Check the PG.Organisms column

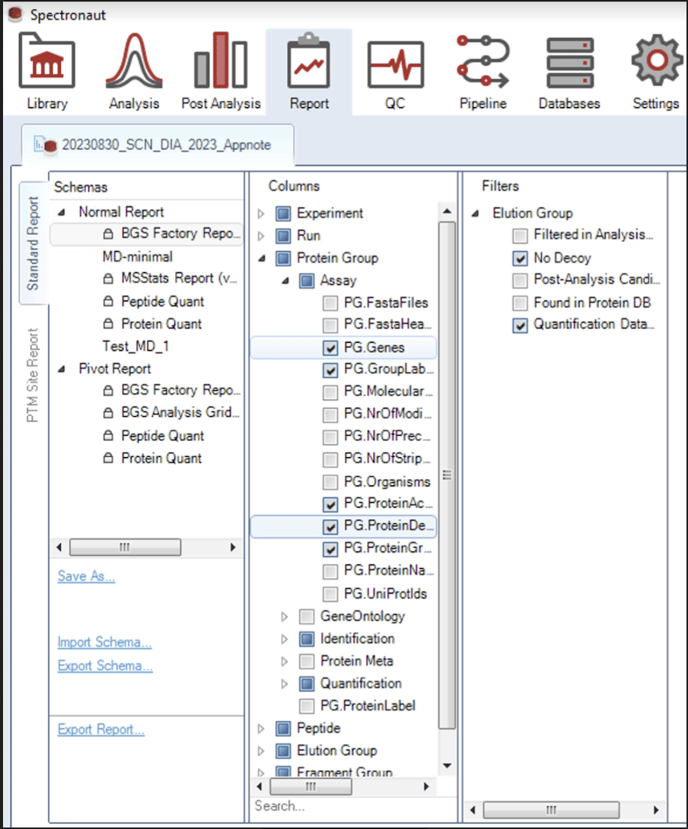(331, 482)
